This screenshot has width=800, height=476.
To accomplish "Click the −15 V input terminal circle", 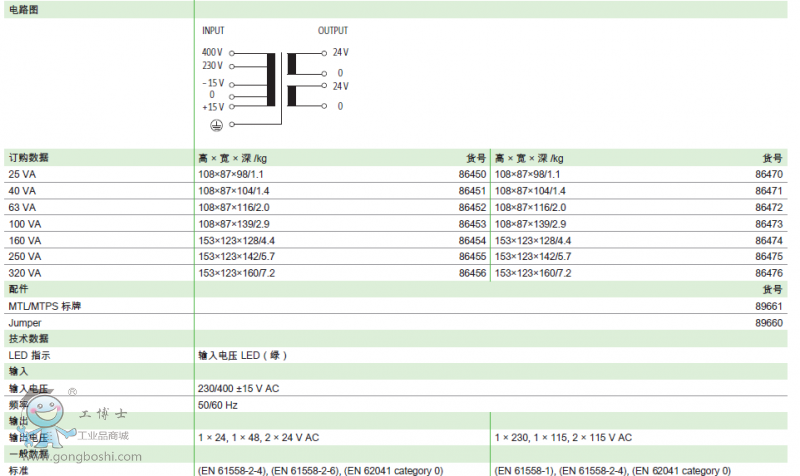I will (232, 84).
